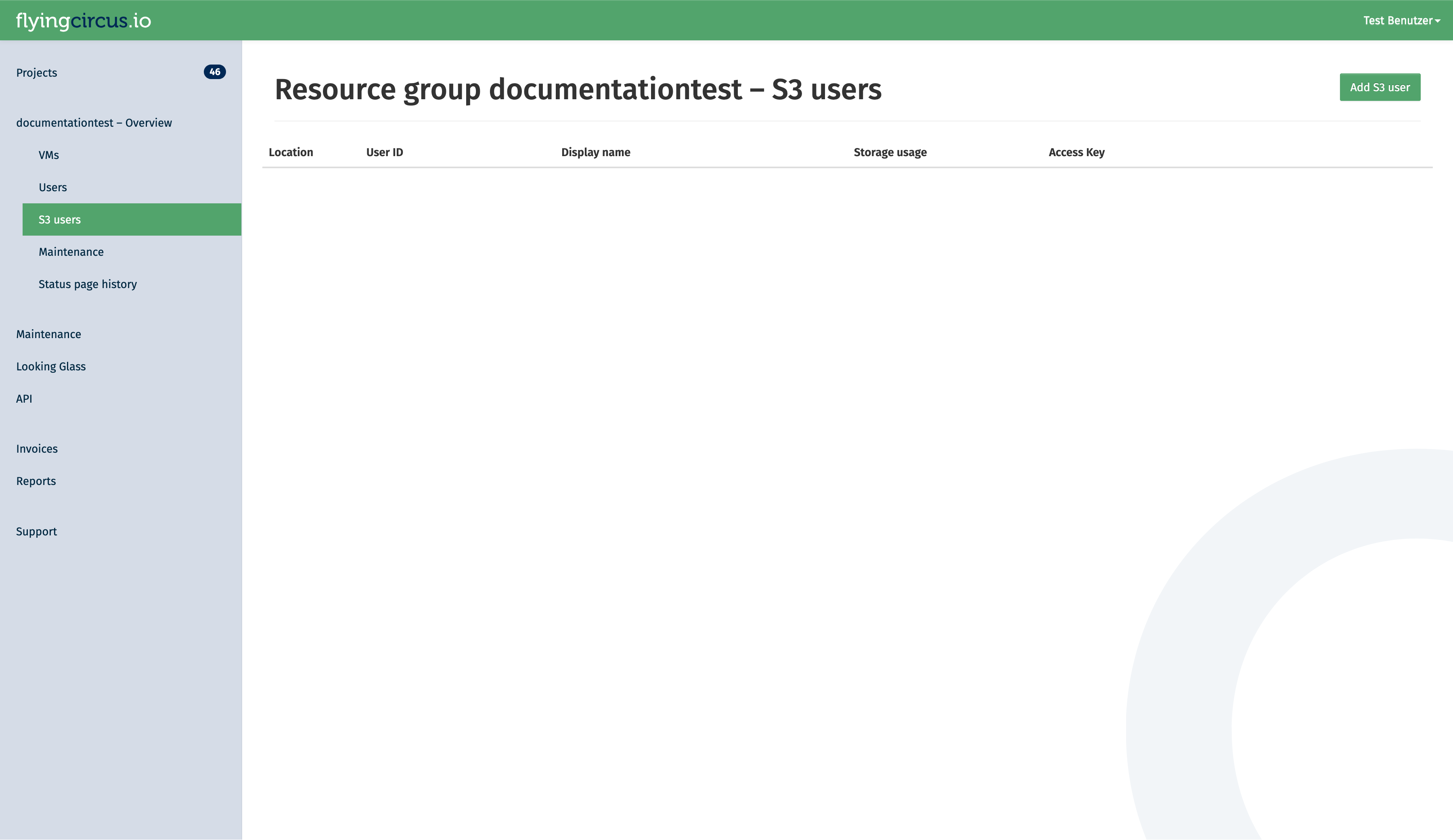The width and height of the screenshot is (1453, 840).
Task: Open the Reports section
Action: 35,481
